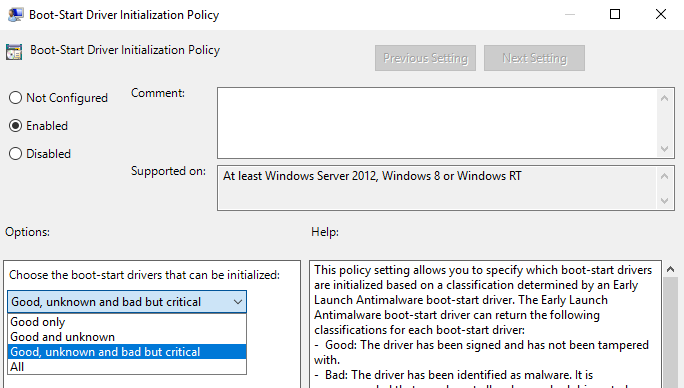684x388 pixels.
Task: Click the Help description text area
Action: pos(485,324)
